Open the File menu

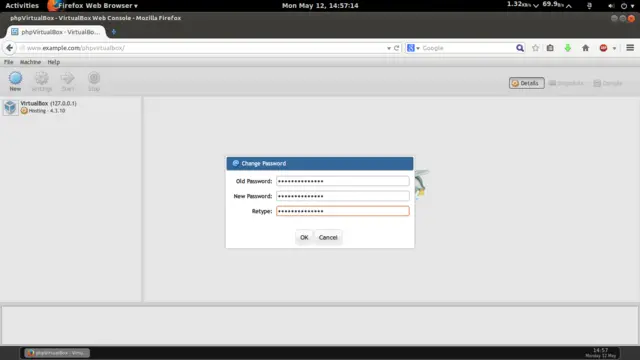coord(9,62)
